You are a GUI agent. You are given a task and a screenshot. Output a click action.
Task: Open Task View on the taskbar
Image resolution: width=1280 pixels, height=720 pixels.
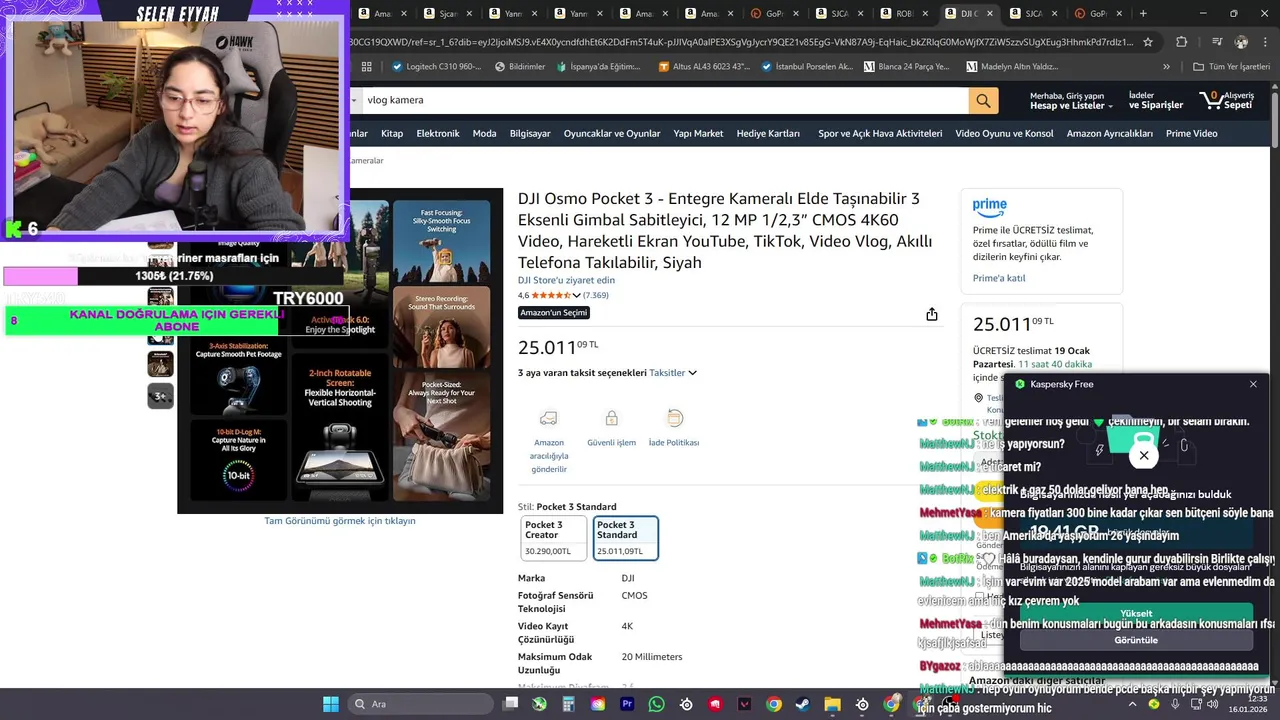click(x=511, y=704)
